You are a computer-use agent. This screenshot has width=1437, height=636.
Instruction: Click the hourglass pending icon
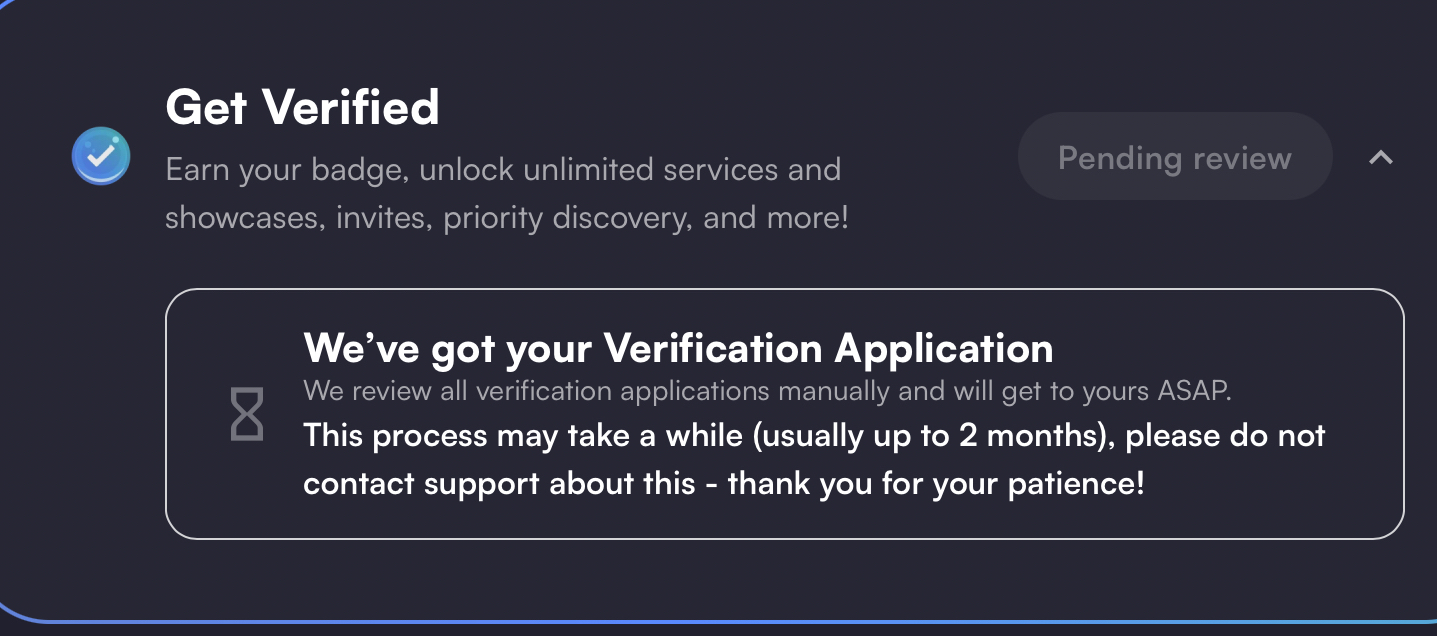(x=247, y=414)
